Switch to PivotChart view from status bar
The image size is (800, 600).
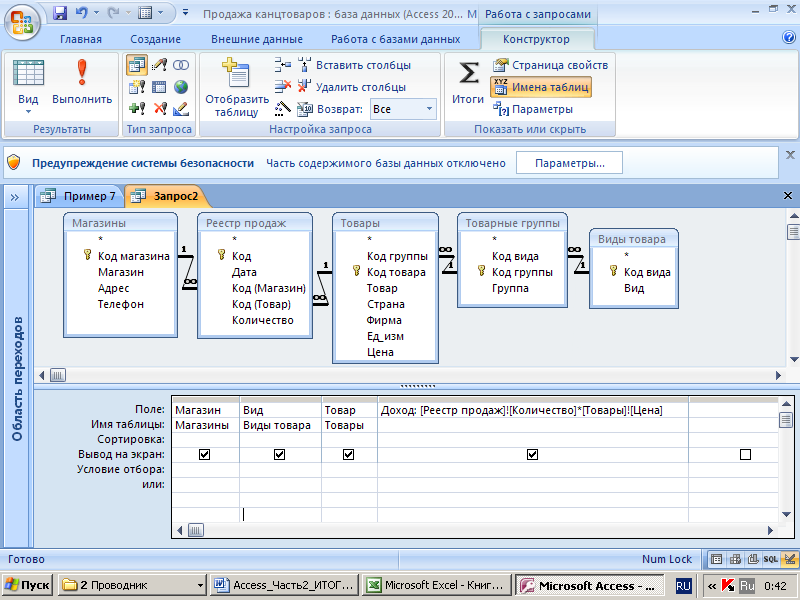click(x=753, y=560)
